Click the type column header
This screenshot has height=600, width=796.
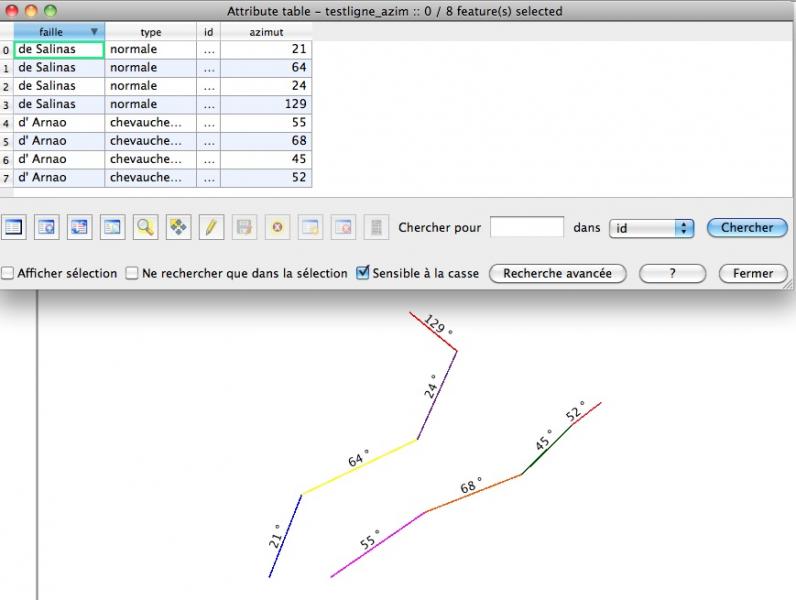coord(150,32)
